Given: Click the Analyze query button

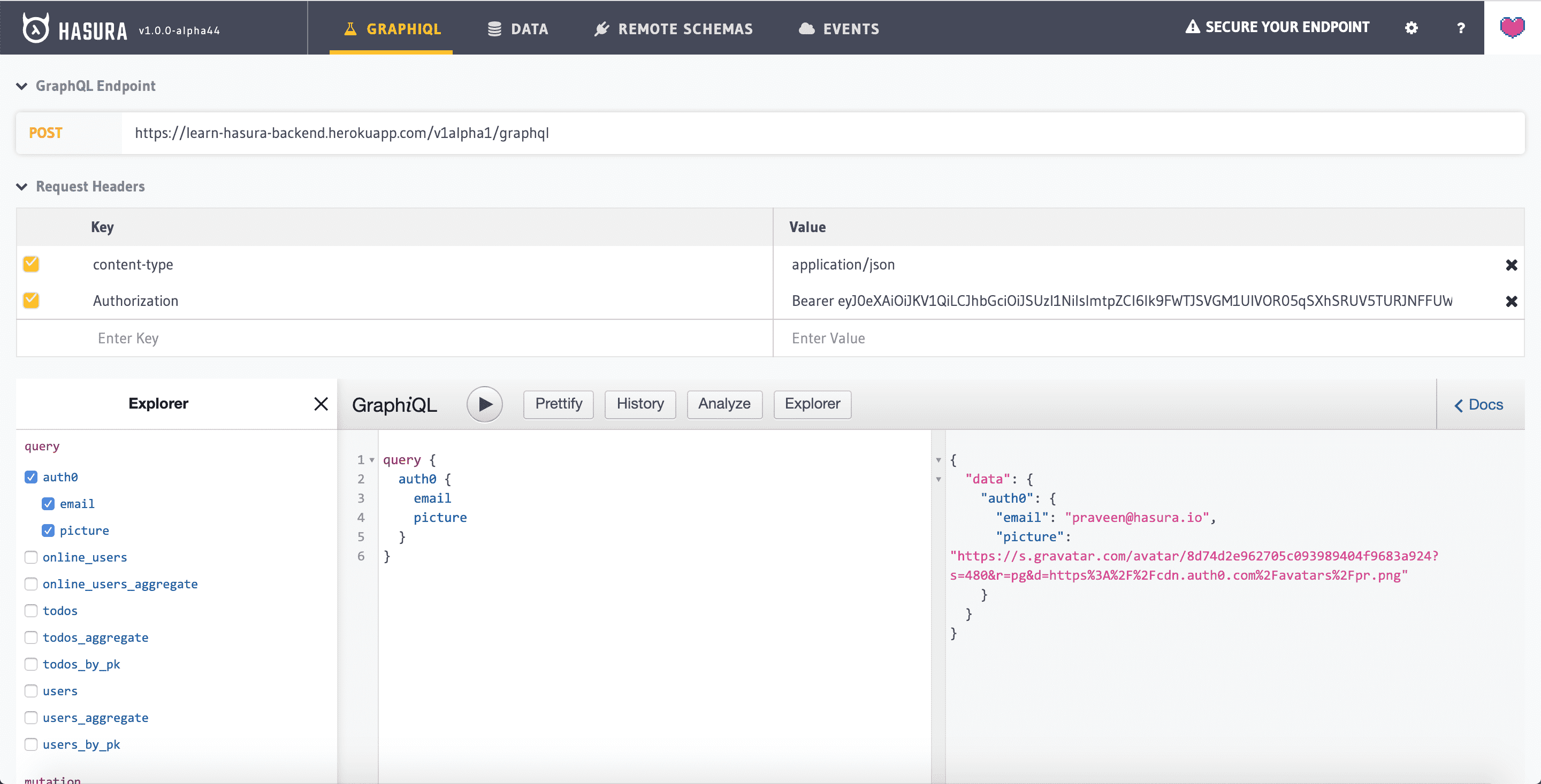Looking at the screenshot, I should click(x=725, y=404).
